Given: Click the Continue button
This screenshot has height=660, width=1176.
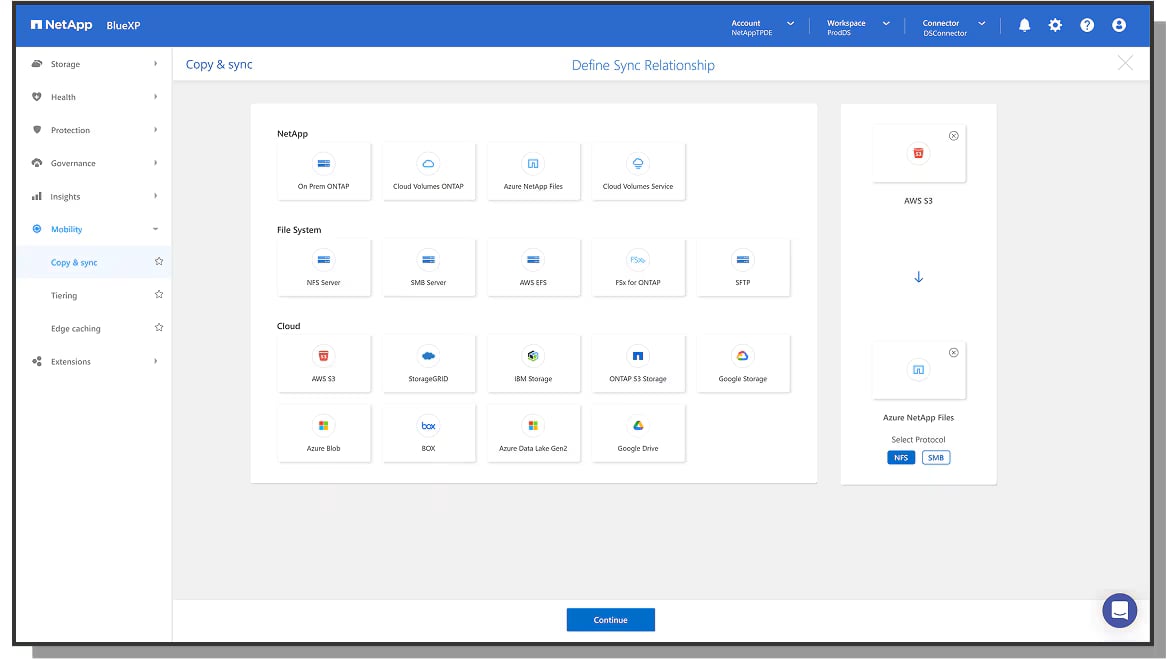Looking at the screenshot, I should pos(610,620).
